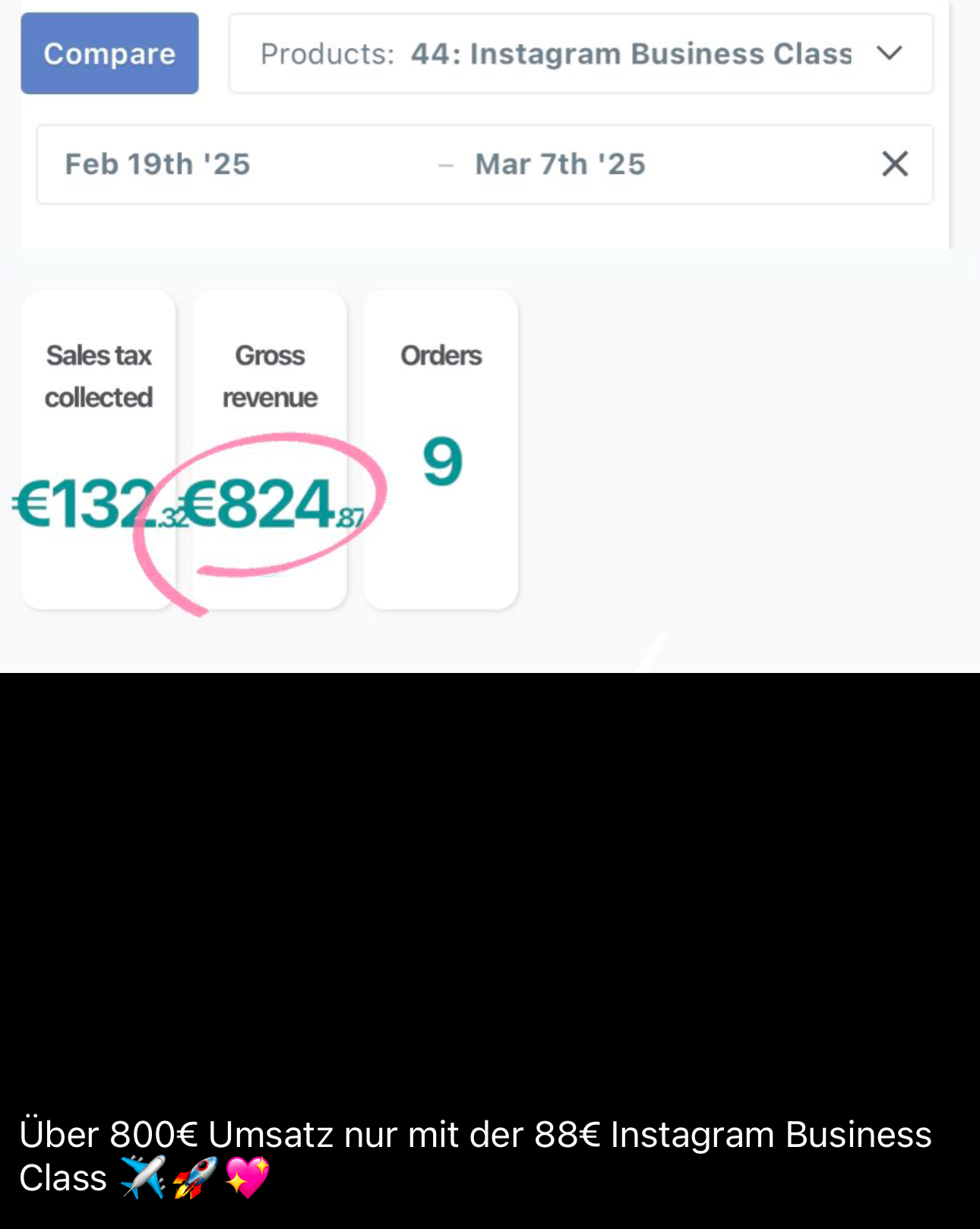Select the Feb 19th '25 start date
Screen dimensions: 980x1229
tap(157, 164)
